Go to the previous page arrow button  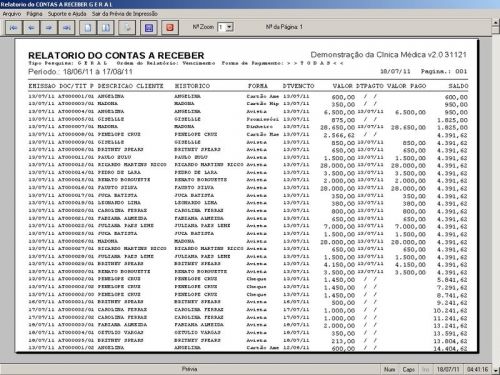[31, 28]
